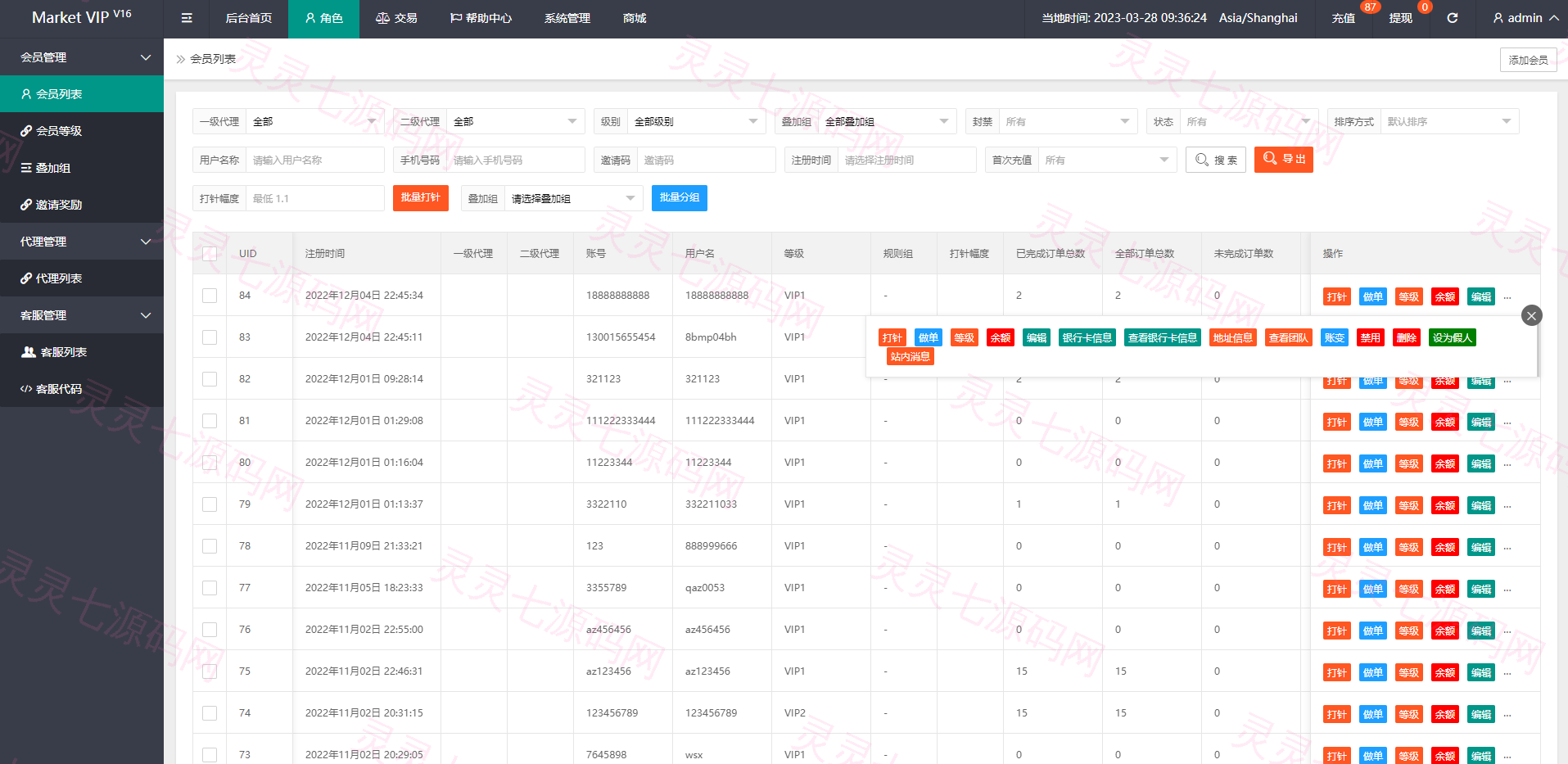Viewport: 1568px width, 764px height.
Task: Tick the checkbox for UID 78
Action: 210,546
